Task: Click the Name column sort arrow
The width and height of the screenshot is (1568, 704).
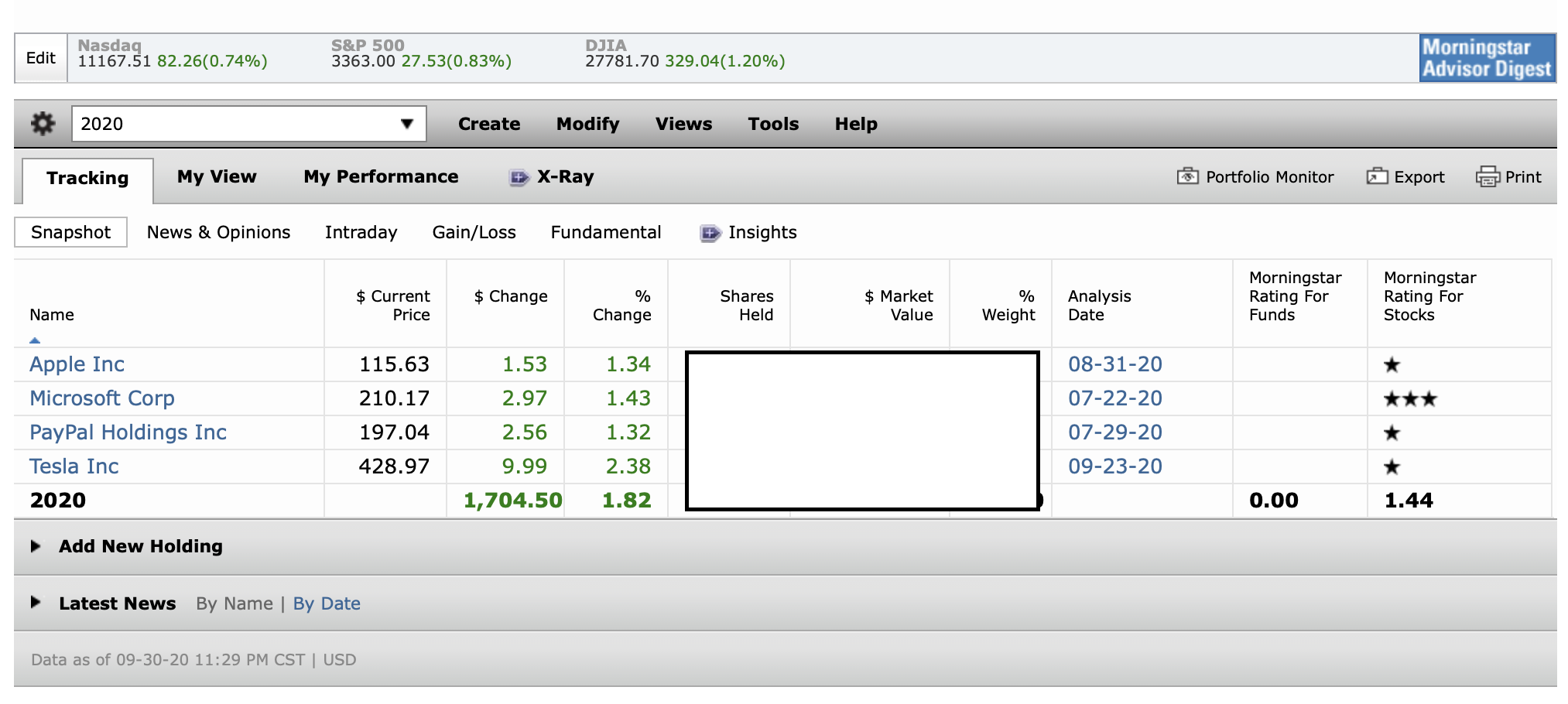Action: pyautogui.click(x=35, y=340)
